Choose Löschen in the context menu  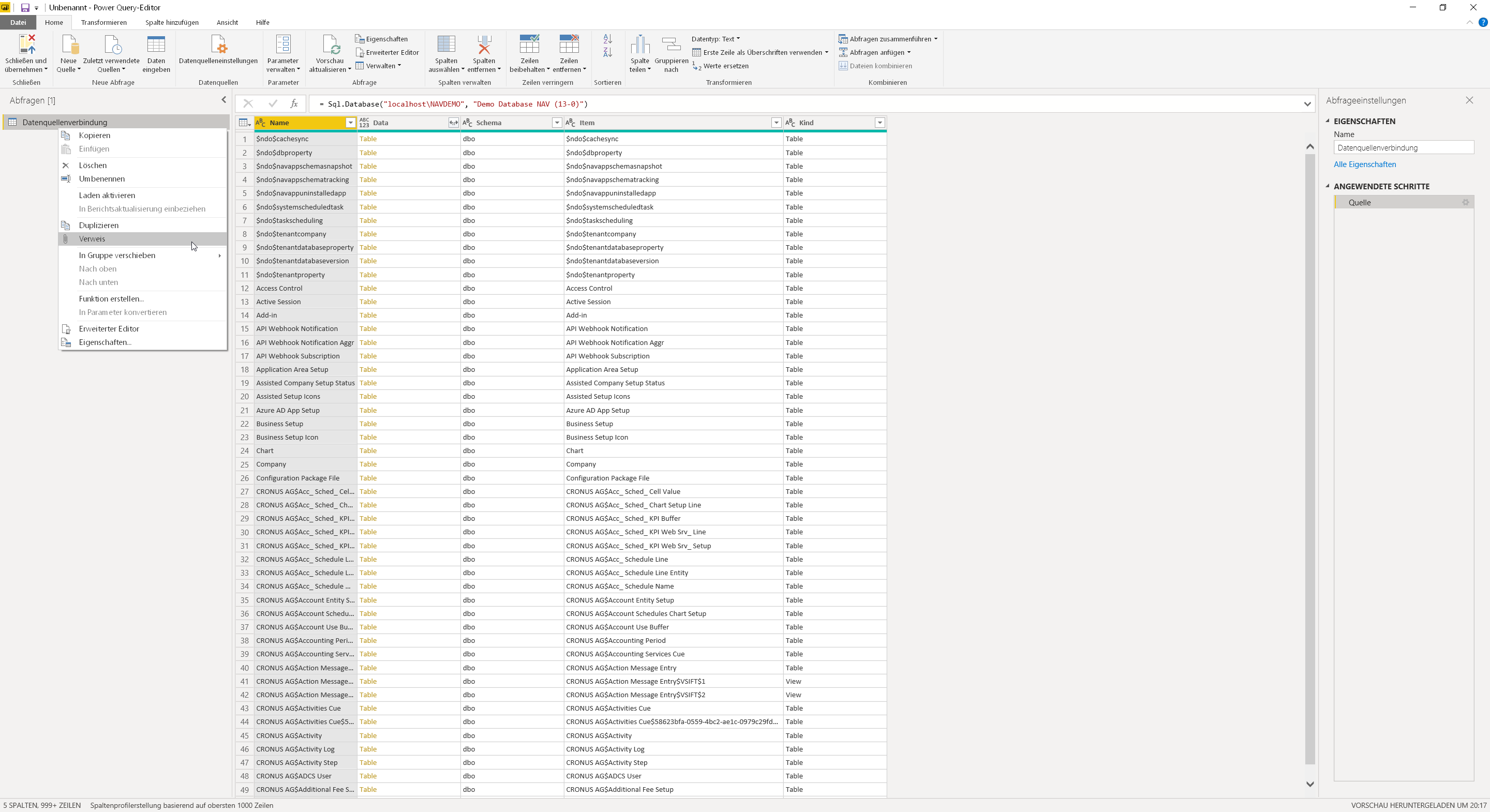(143, 166)
